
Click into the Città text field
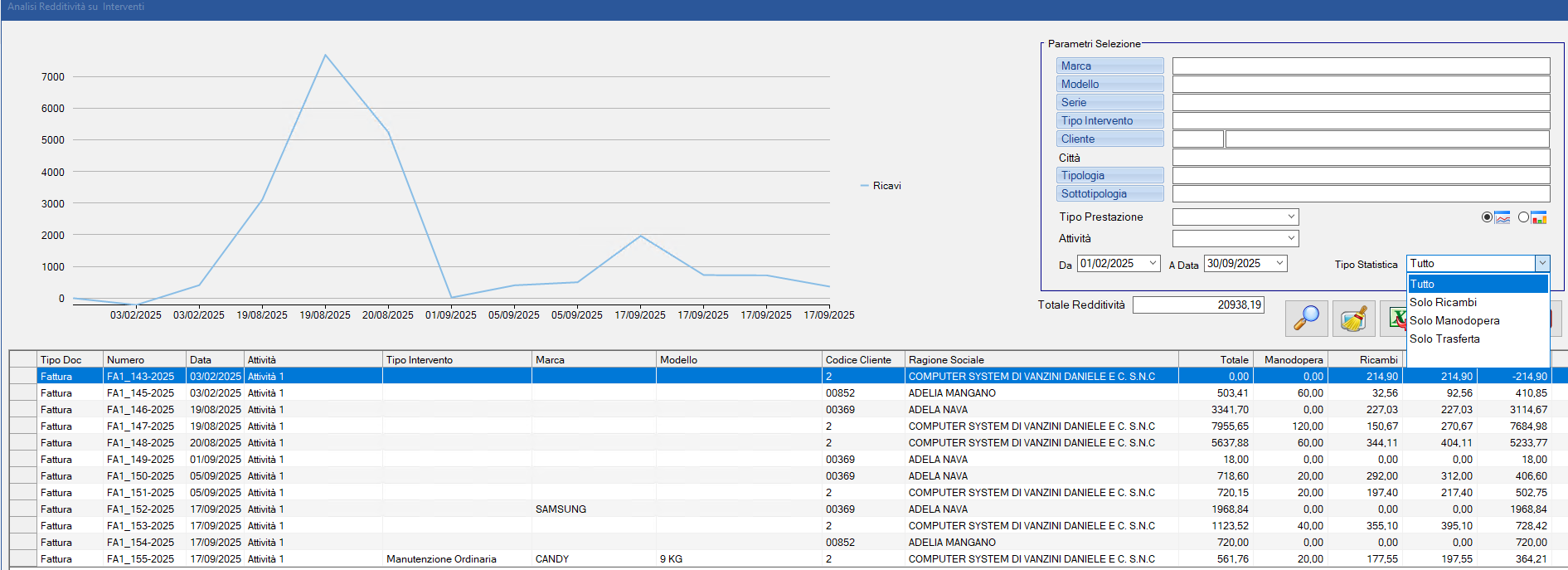tap(1360, 158)
